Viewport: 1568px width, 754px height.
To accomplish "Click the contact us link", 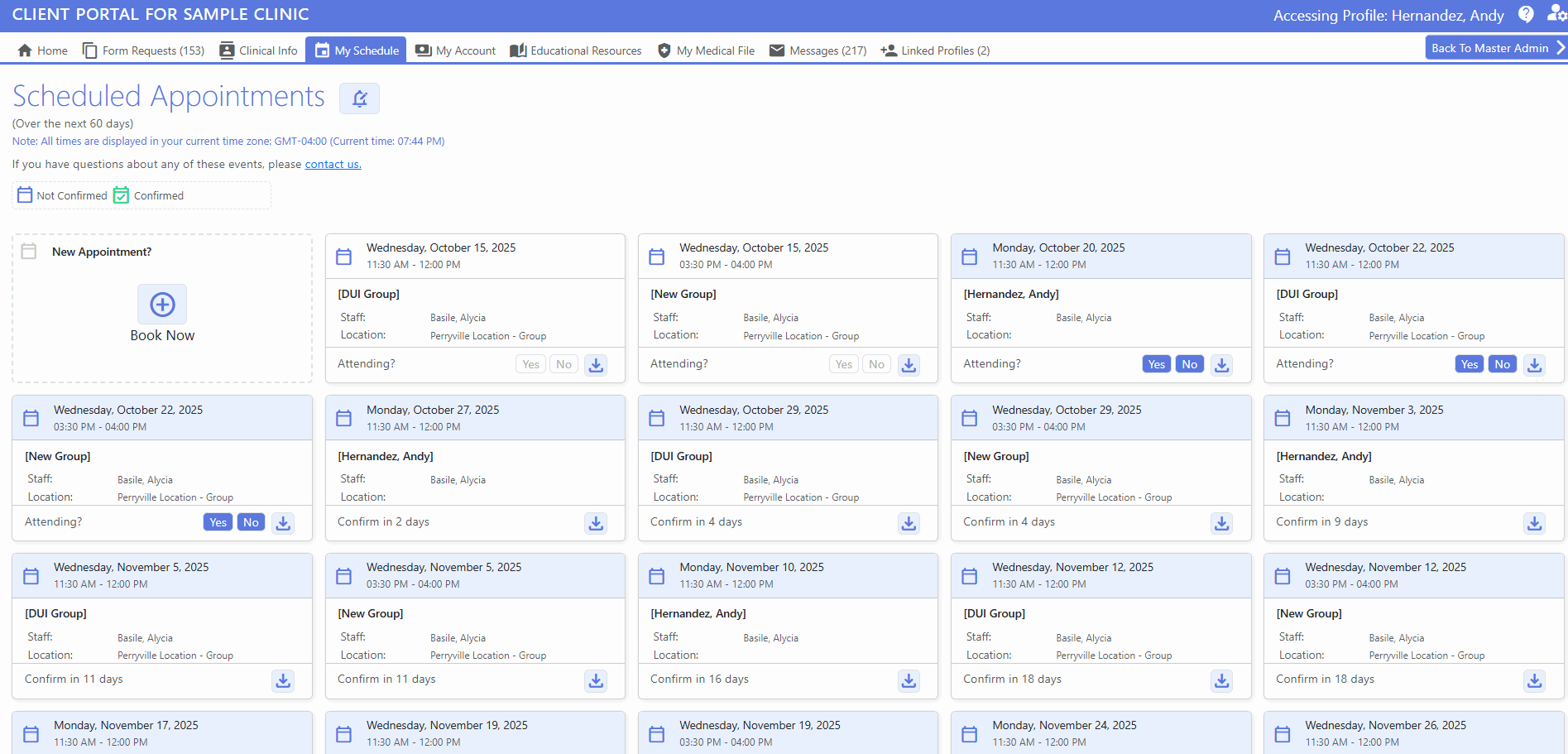I will coord(333,164).
